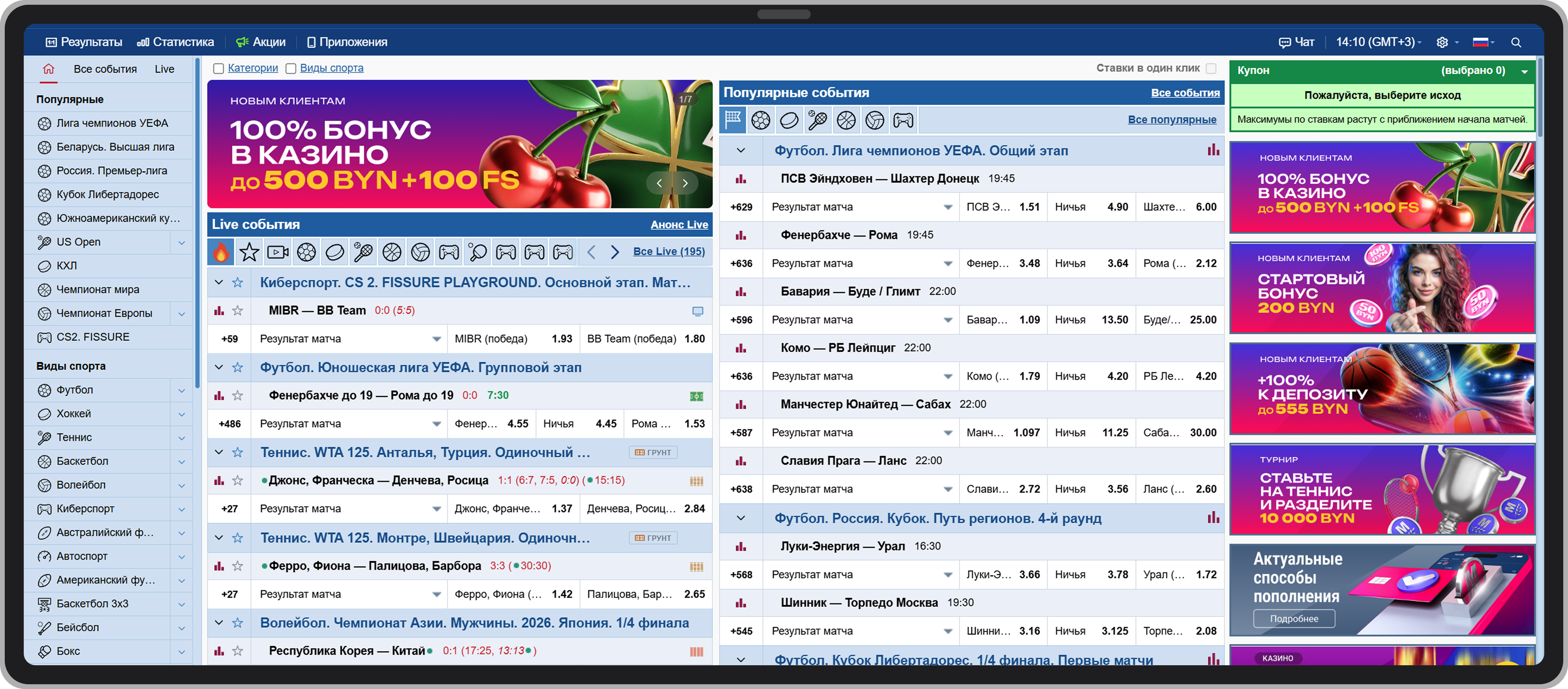Filter Популярные события by hockey puck icon
This screenshot has height=689, width=1568.
click(789, 120)
